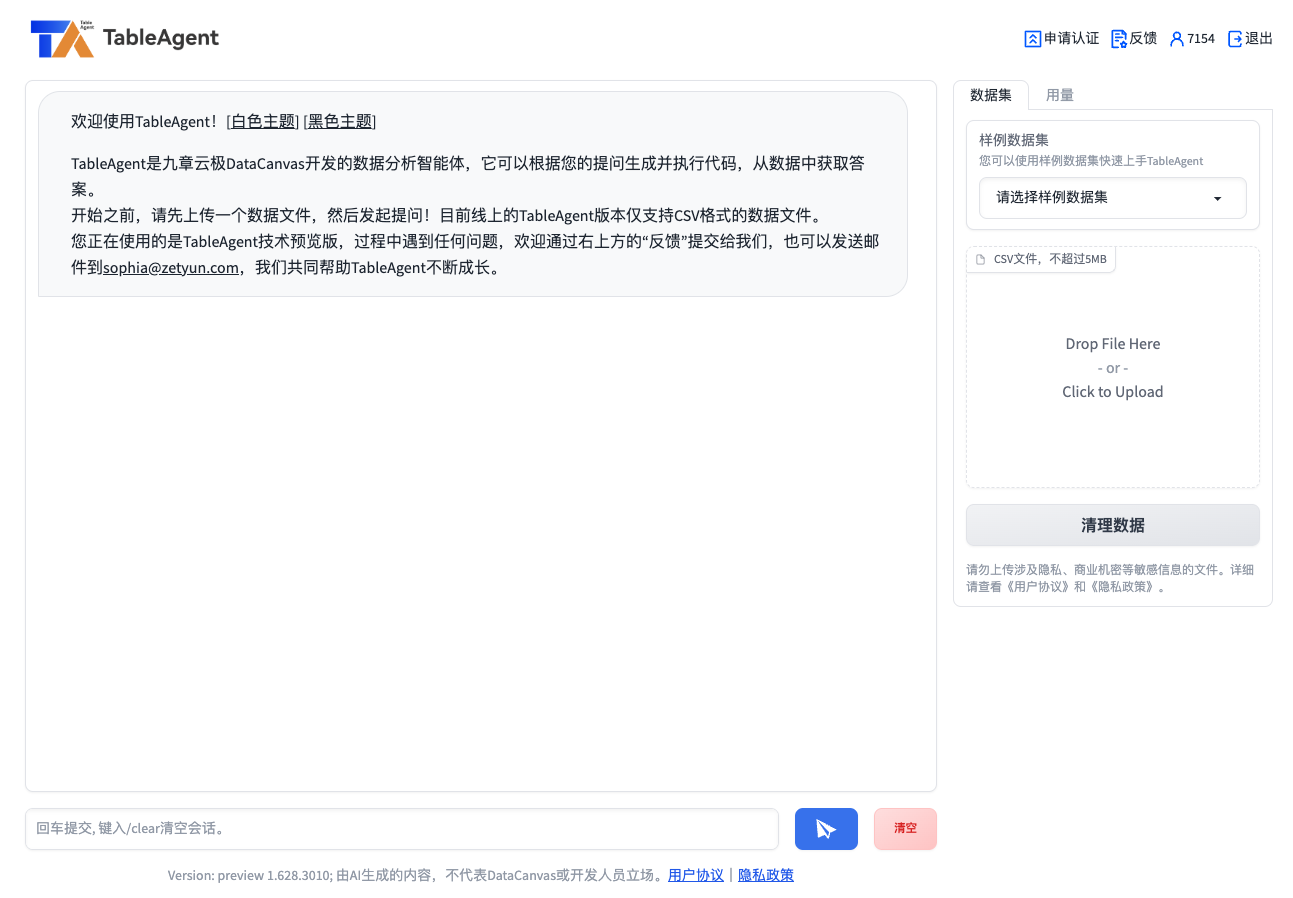Click 退出 to log out
This screenshot has width=1293, height=898.
pyautogui.click(x=1259, y=39)
